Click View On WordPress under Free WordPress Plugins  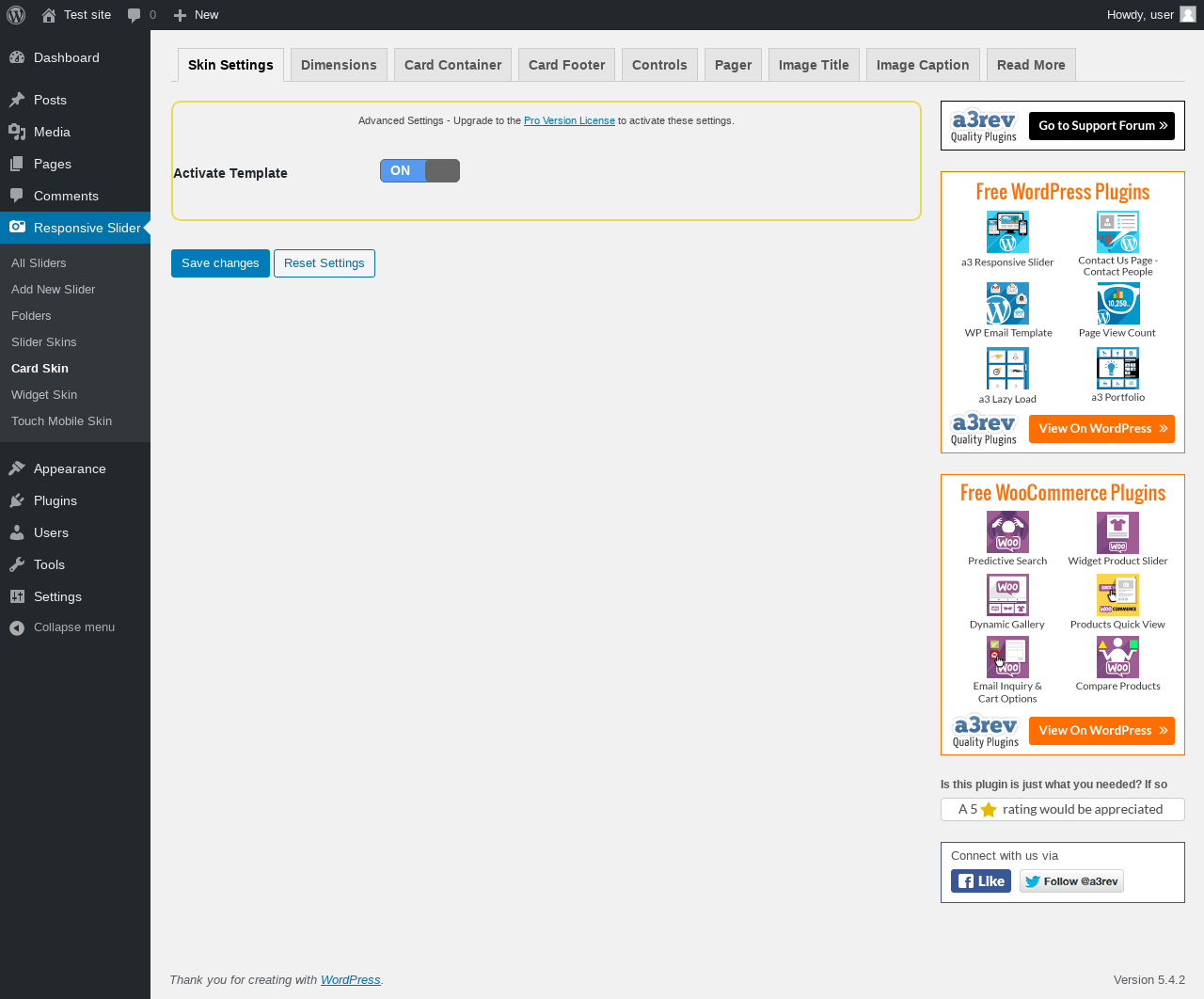coord(1101,428)
